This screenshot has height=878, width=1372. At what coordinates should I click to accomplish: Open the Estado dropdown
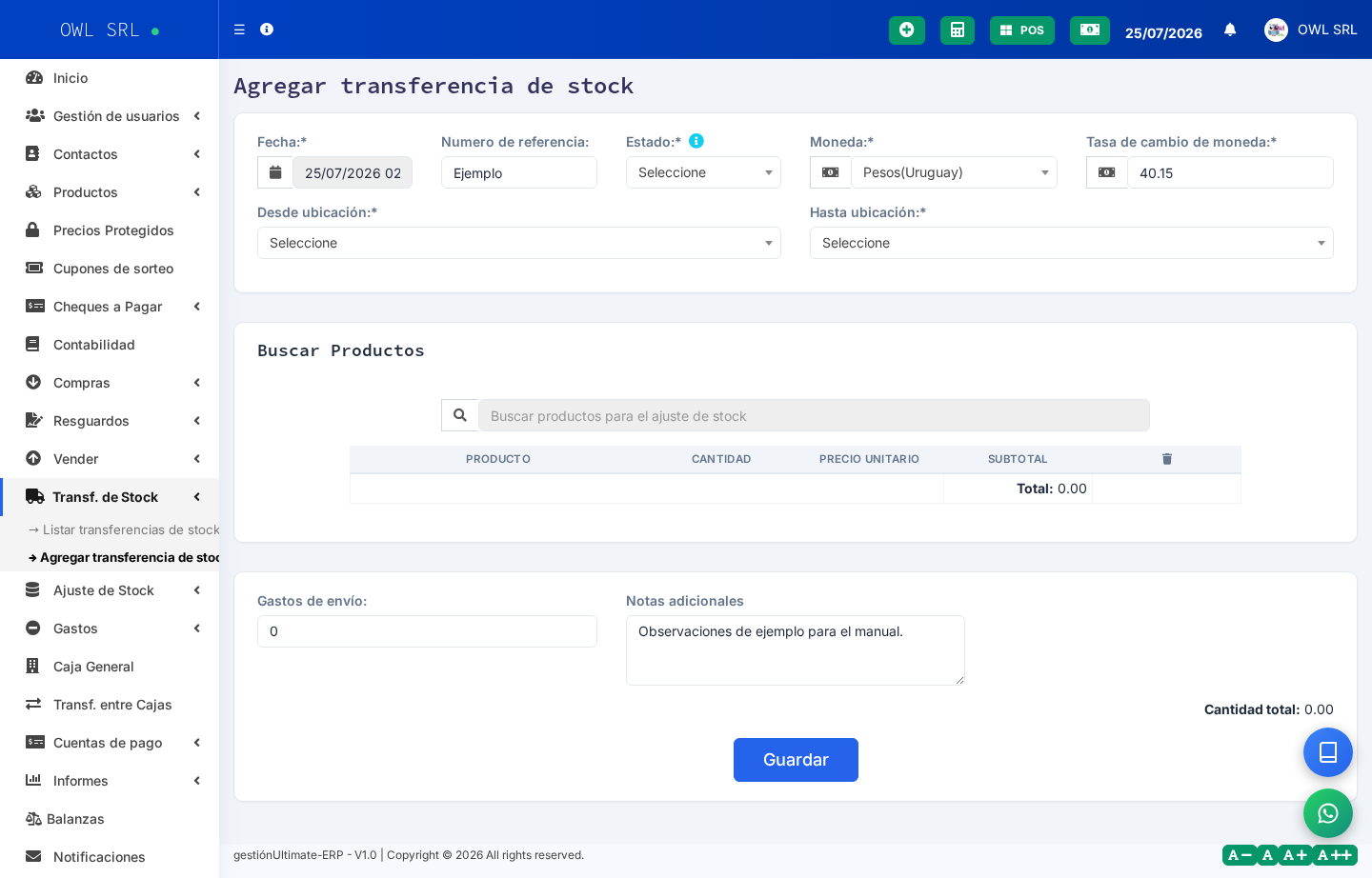[x=703, y=172]
